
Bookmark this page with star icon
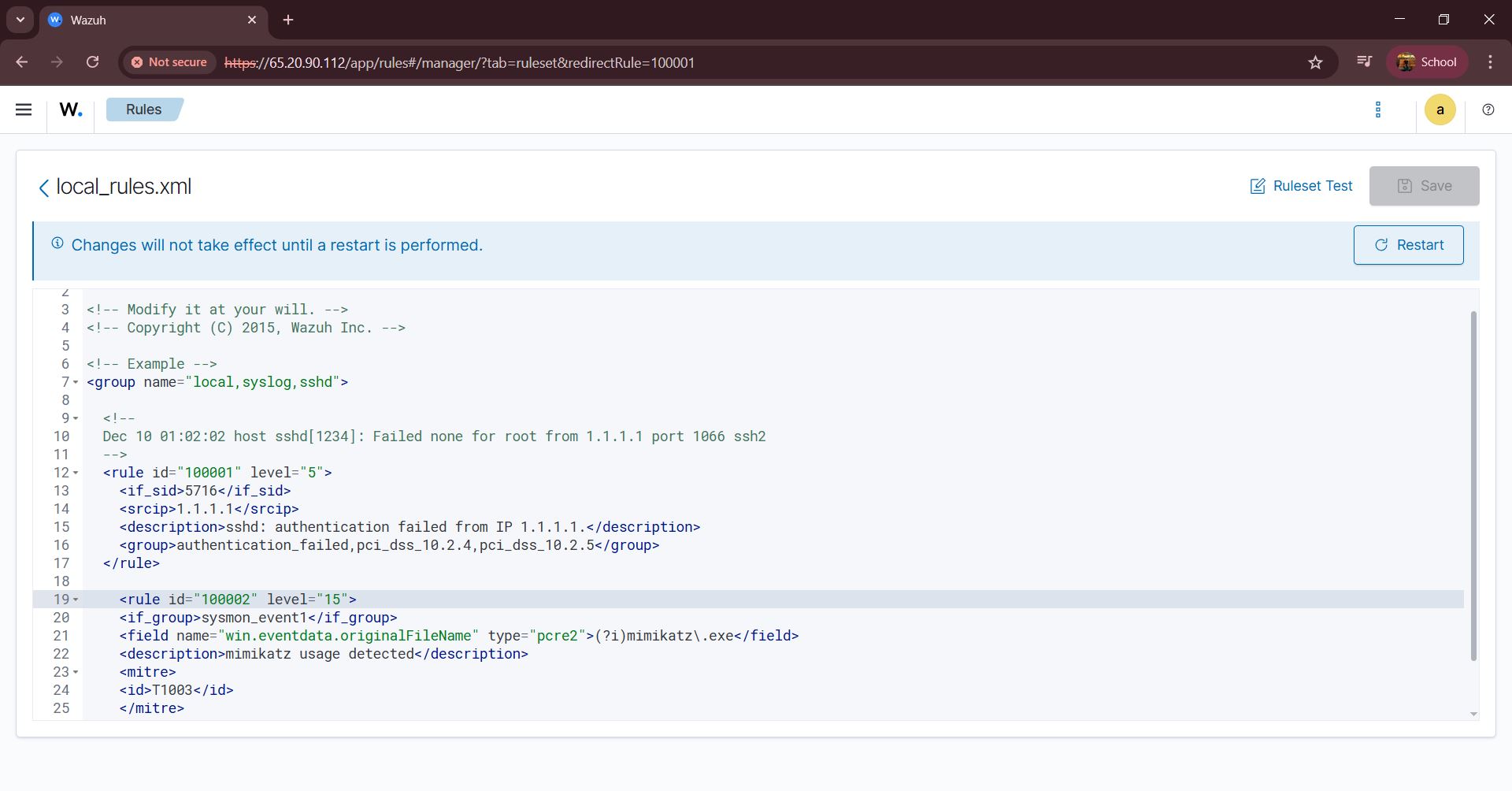[1315, 62]
